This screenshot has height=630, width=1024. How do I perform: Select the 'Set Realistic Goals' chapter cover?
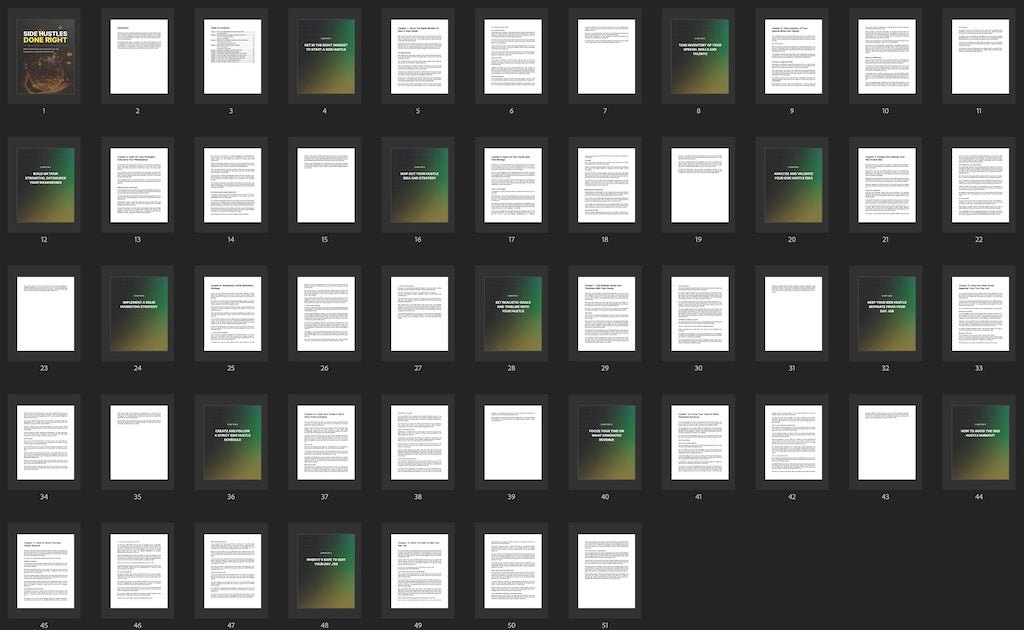[512, 314]
